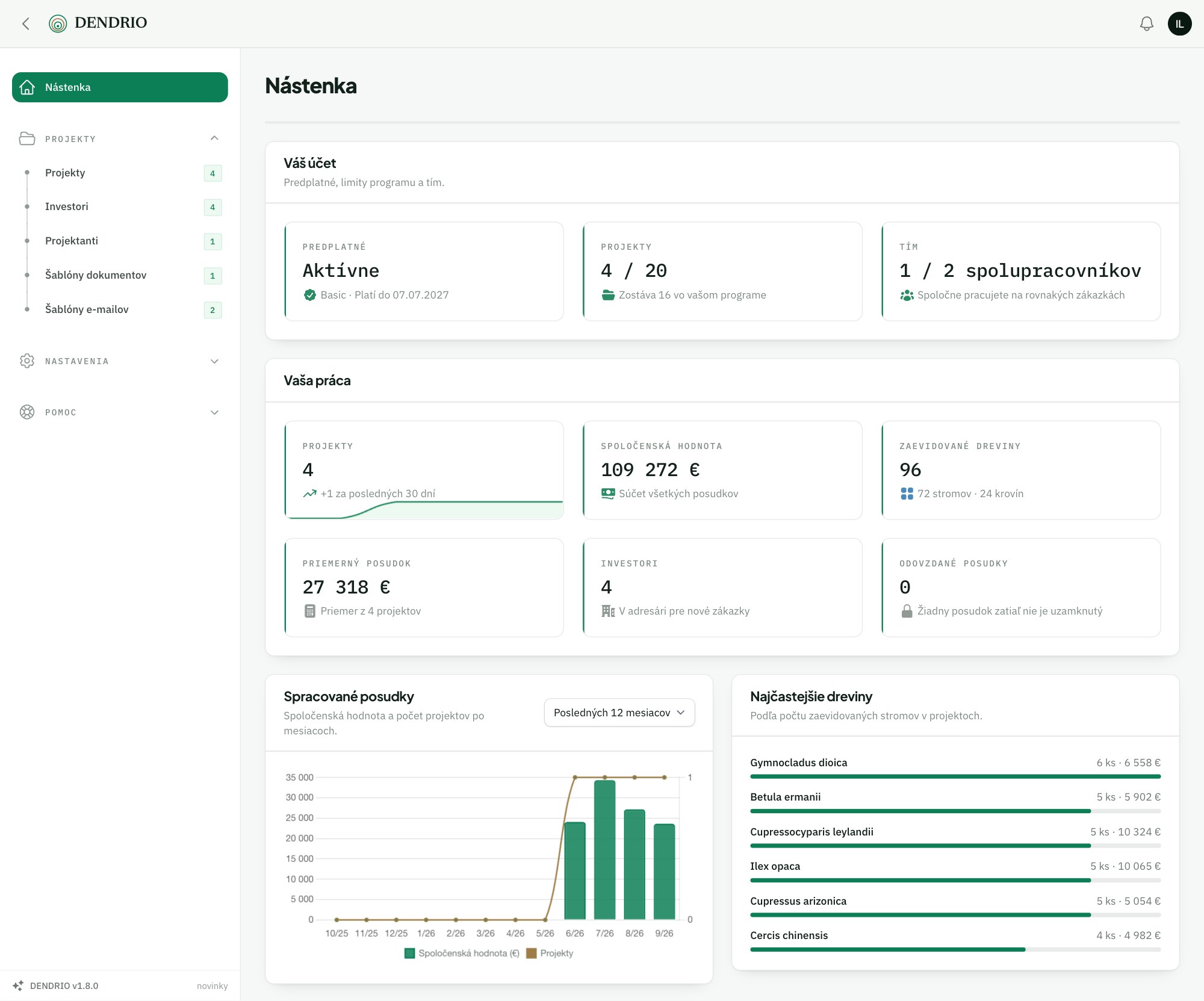The image size is (1204, 1001).
Task: Toggle Projekty legend item in chart
Action: tap(550, 953)
